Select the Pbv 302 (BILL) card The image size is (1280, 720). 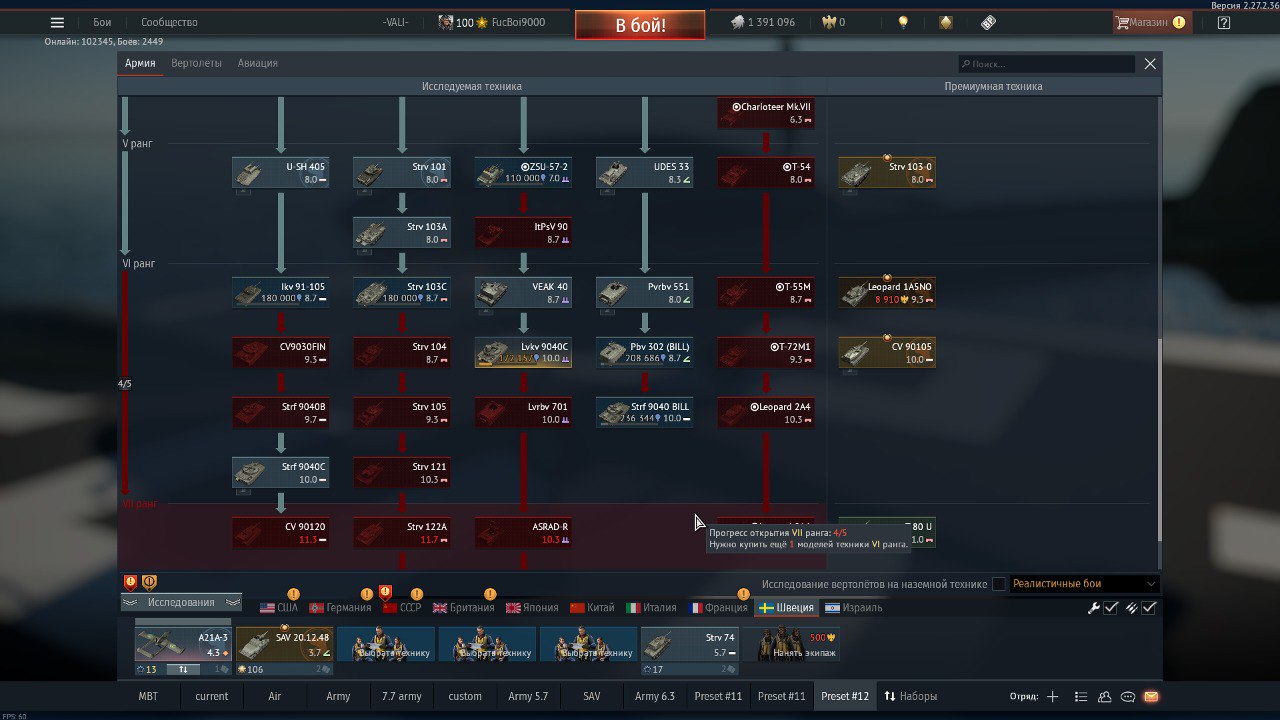click(x=644, y=353)
